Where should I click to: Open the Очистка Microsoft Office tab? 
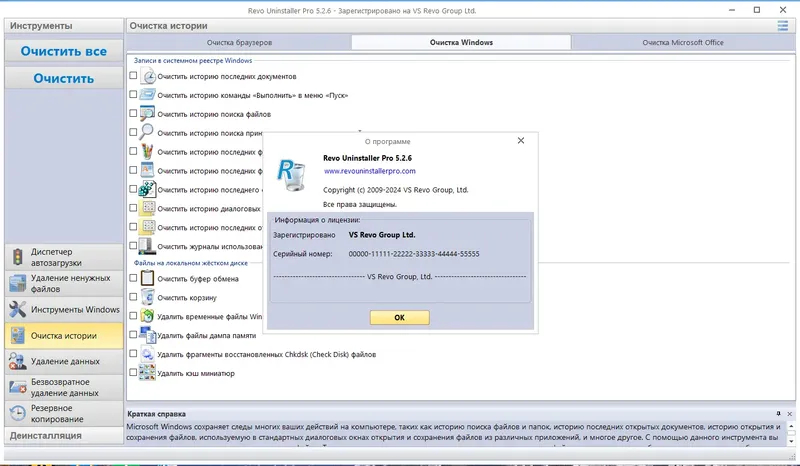[683, 42]
